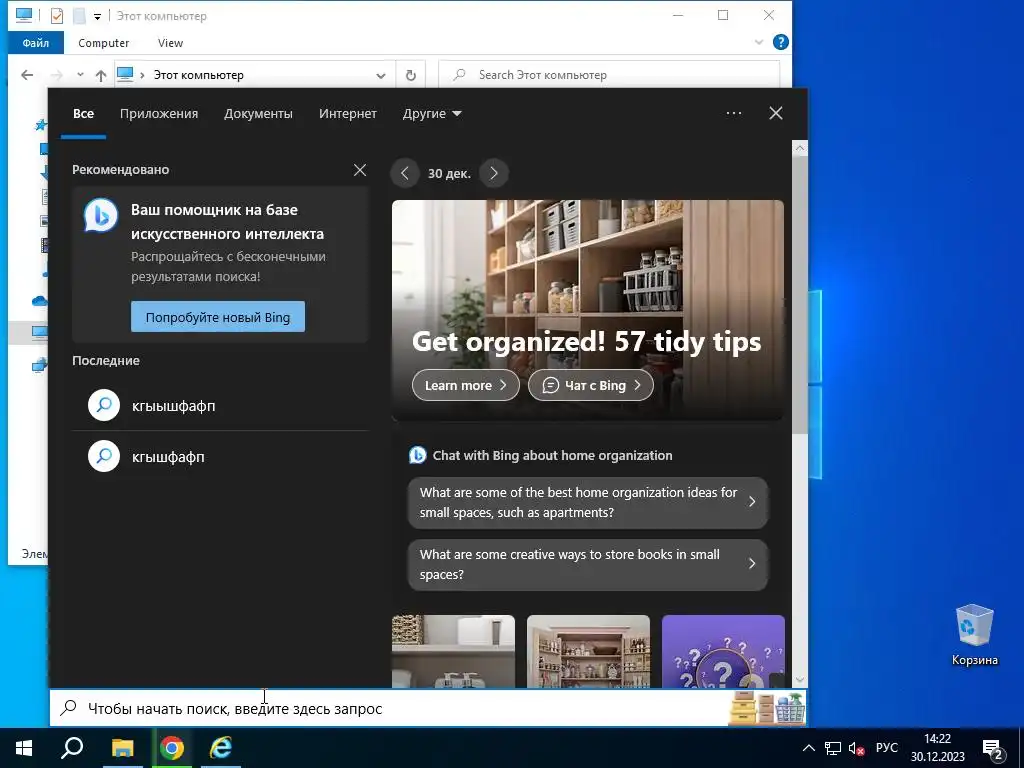Click the Explorer refresh button
The image size is (1024, 768).
pos(411,75)
